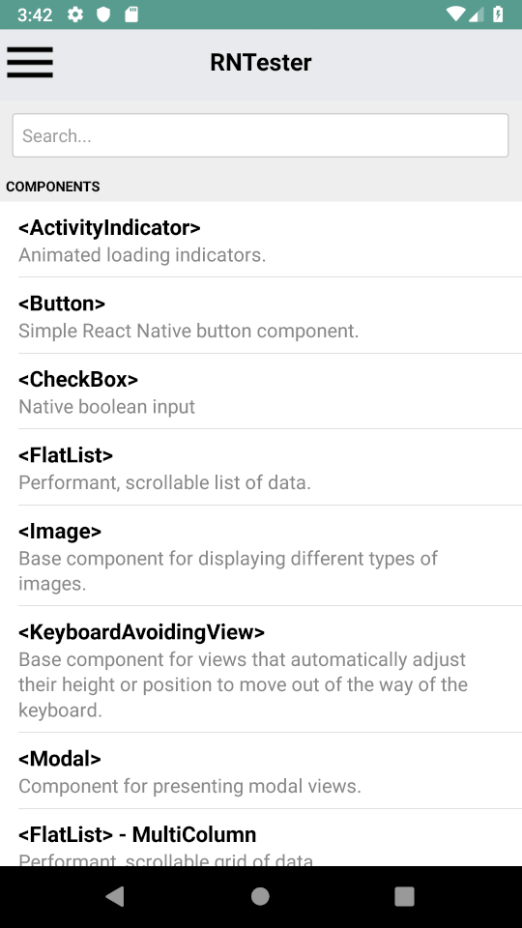This screenshot has height=928, width=522.
Task: Tap the RNTester title header
Action: [x=260, y=62]
